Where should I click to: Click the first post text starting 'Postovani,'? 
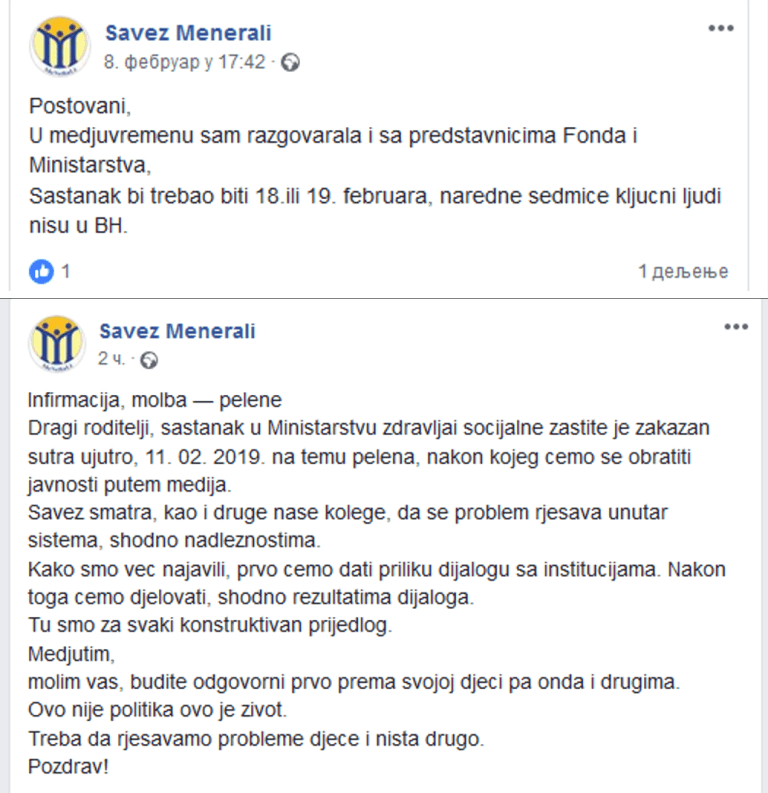(x=375, y=165)
